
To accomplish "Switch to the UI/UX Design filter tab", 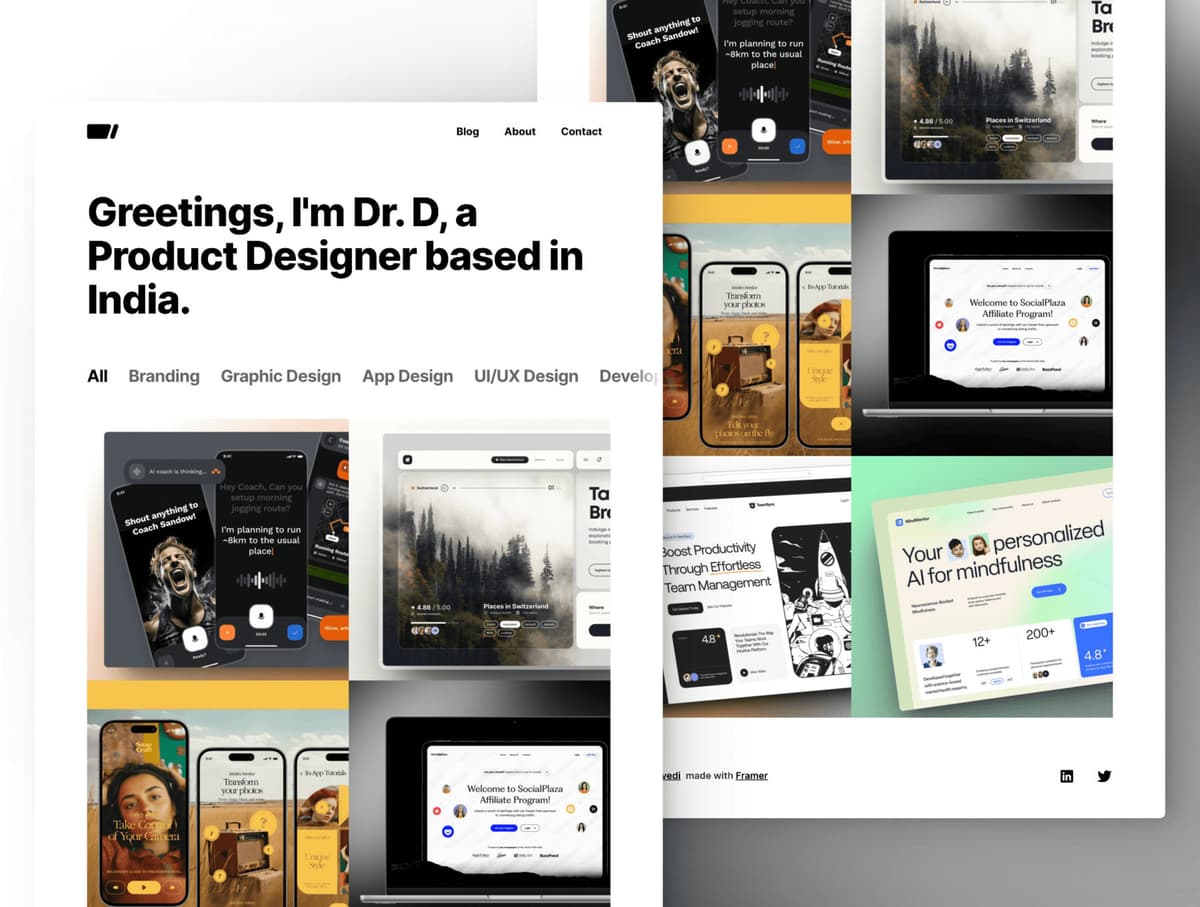I will 526,376.
